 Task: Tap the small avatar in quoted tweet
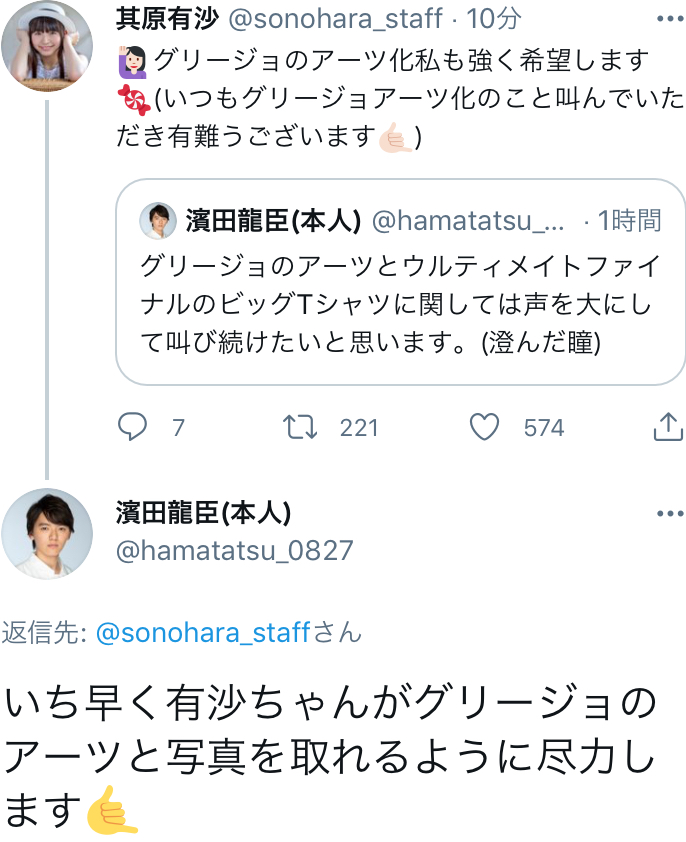coord(157,221)
